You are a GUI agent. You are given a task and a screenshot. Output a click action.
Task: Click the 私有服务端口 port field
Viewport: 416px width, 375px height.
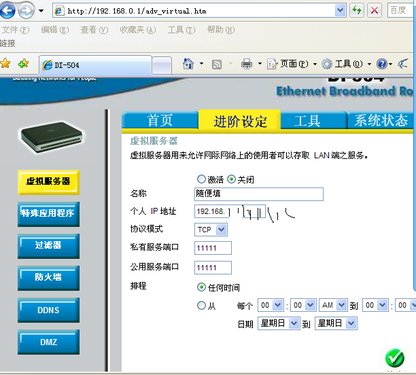click(x=213, y=248)
